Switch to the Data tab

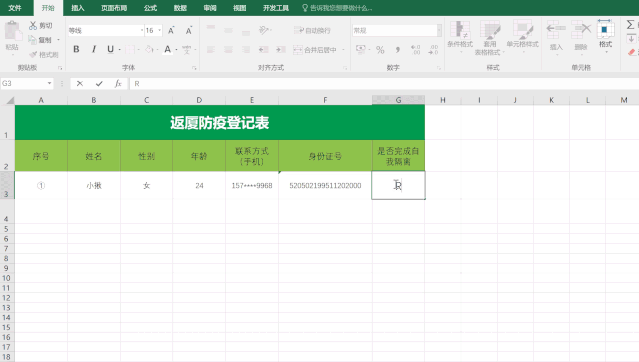tap(180, 8)
